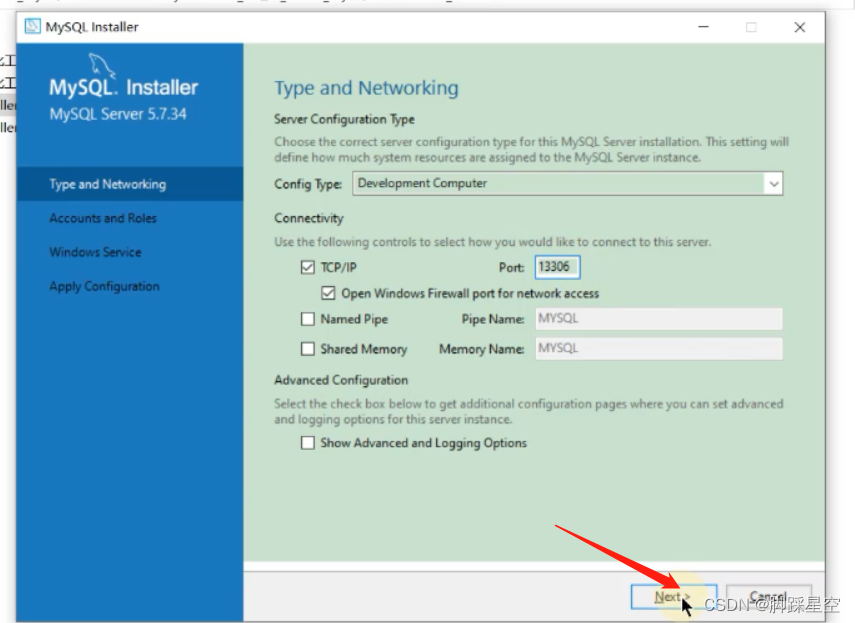Click the Pipe Name field
The width and height of the screenshot is (855, 623).
coord(659,319)
